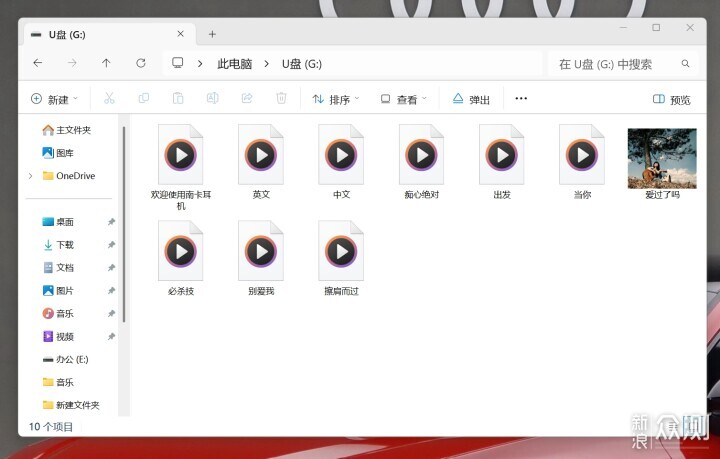Open 主文件夹 in the sidebar
The image size is (720, 459).
click(x=67, y=130)
